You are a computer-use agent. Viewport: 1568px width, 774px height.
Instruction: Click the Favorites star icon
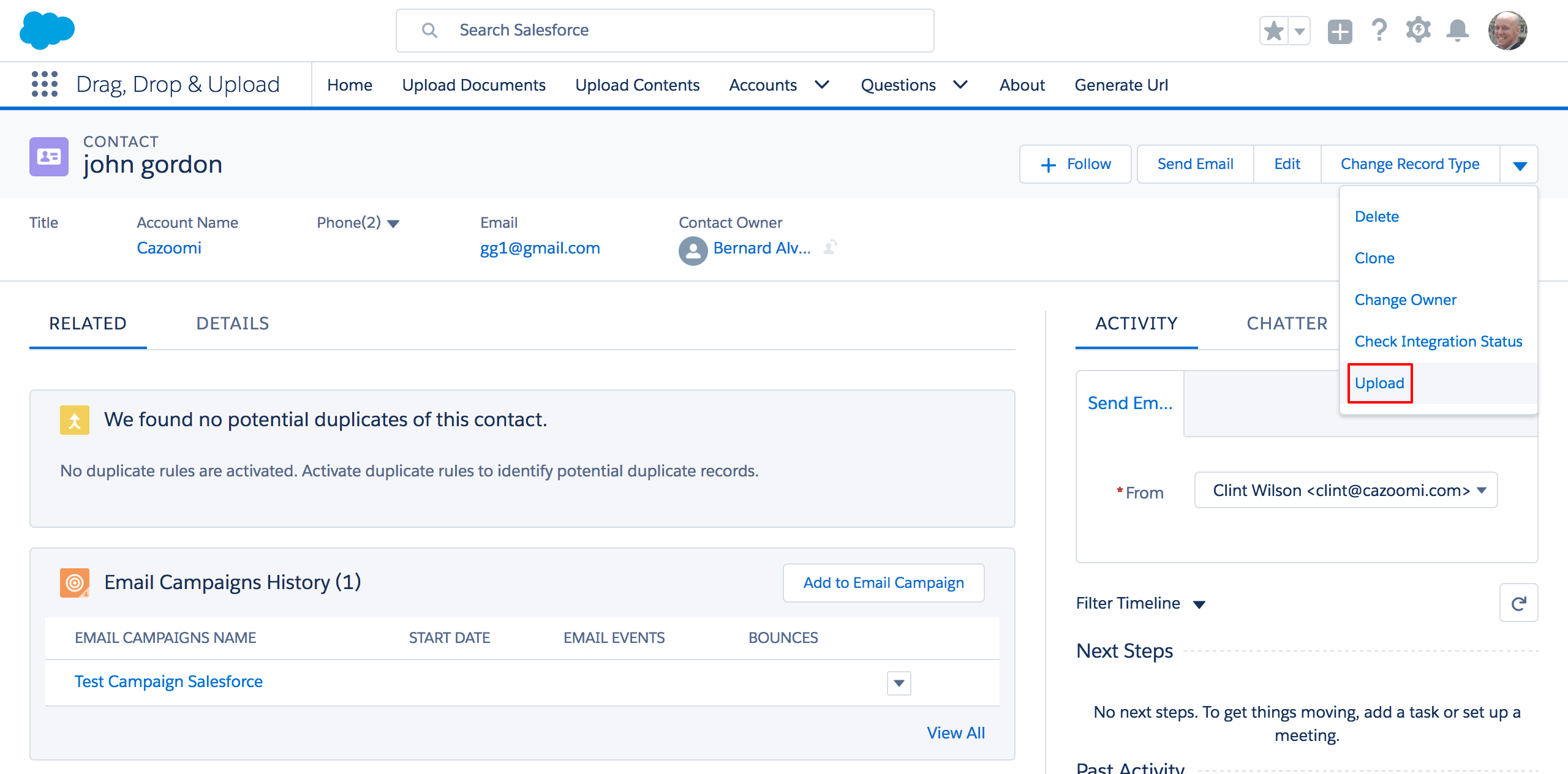[1274, 31]
